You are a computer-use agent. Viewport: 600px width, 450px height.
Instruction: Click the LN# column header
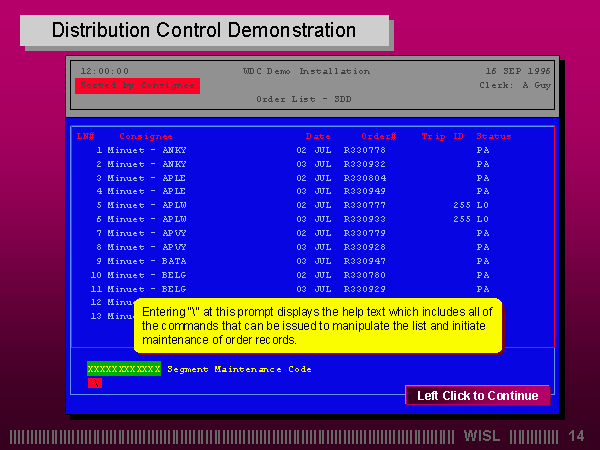(85, 136)
